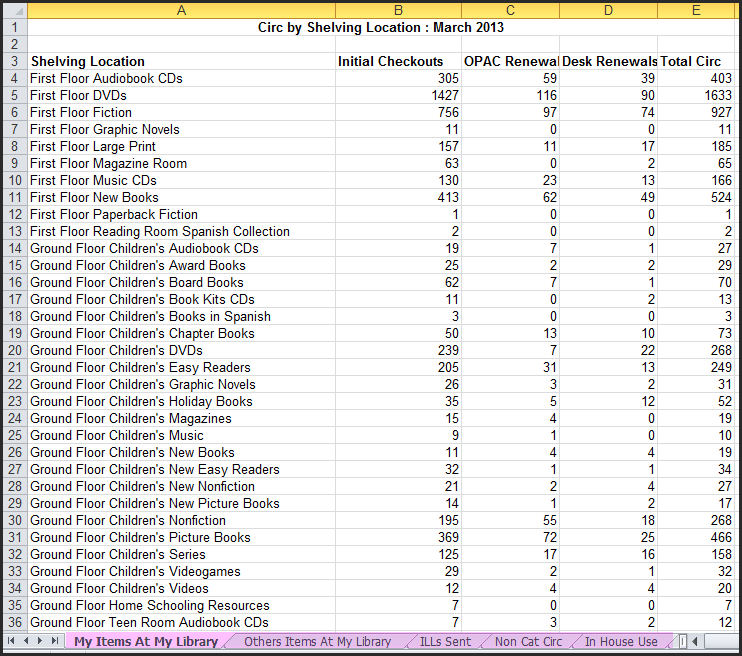
Task: Select First Floor Large Print cell
Action: click(x=181, y=147)
